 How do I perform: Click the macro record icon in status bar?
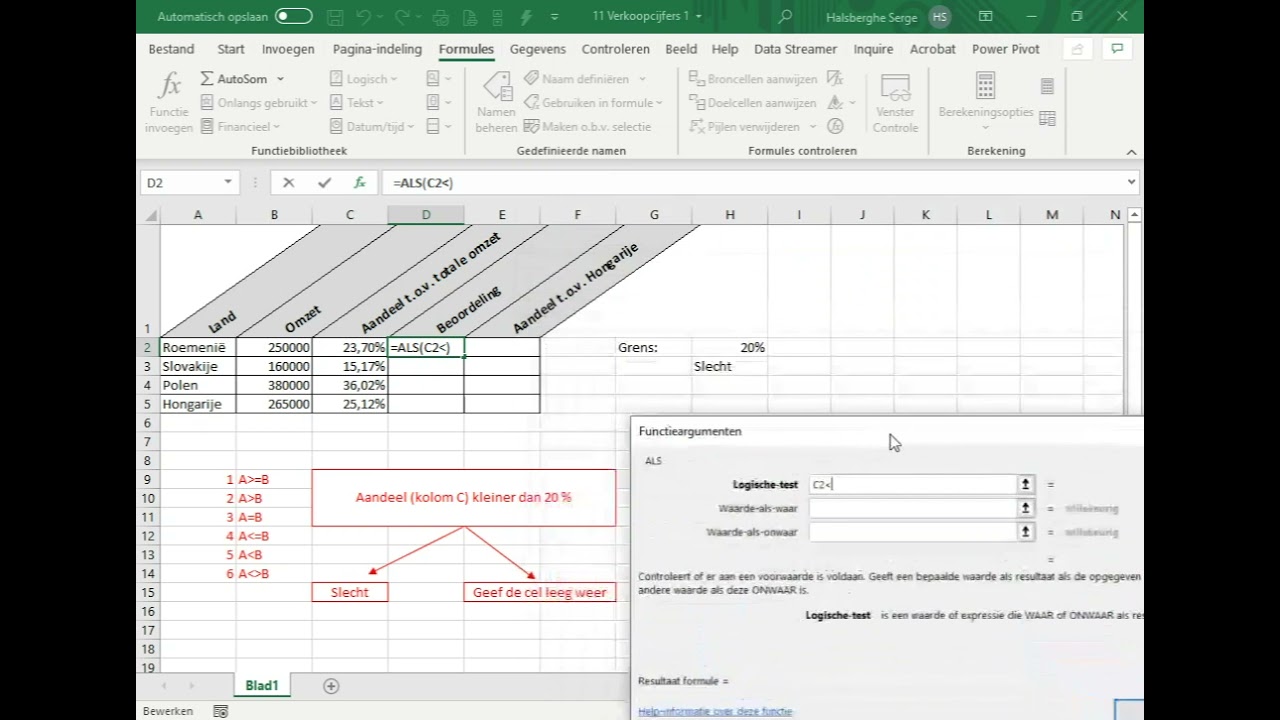click(220, 711)
